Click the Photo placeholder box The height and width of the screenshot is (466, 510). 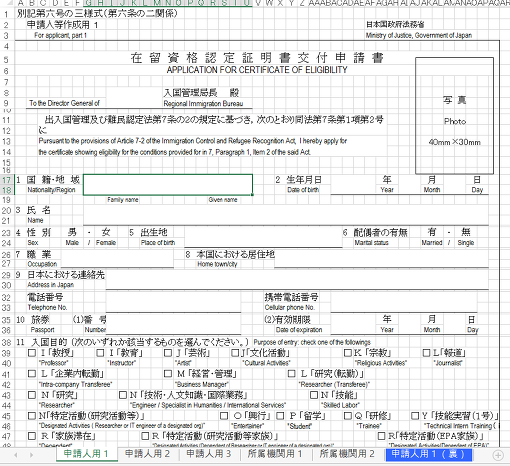coord(454,116)
